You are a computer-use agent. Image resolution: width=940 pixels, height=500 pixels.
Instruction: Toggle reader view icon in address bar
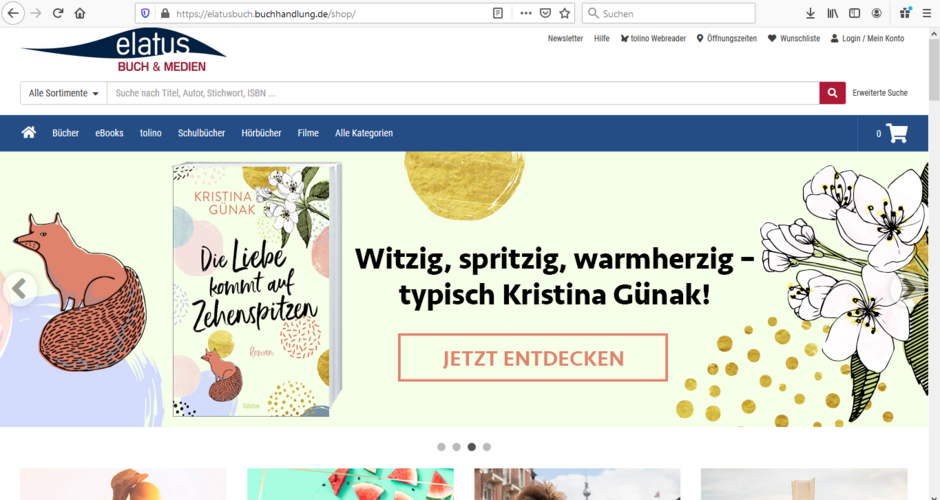[498, 13]
